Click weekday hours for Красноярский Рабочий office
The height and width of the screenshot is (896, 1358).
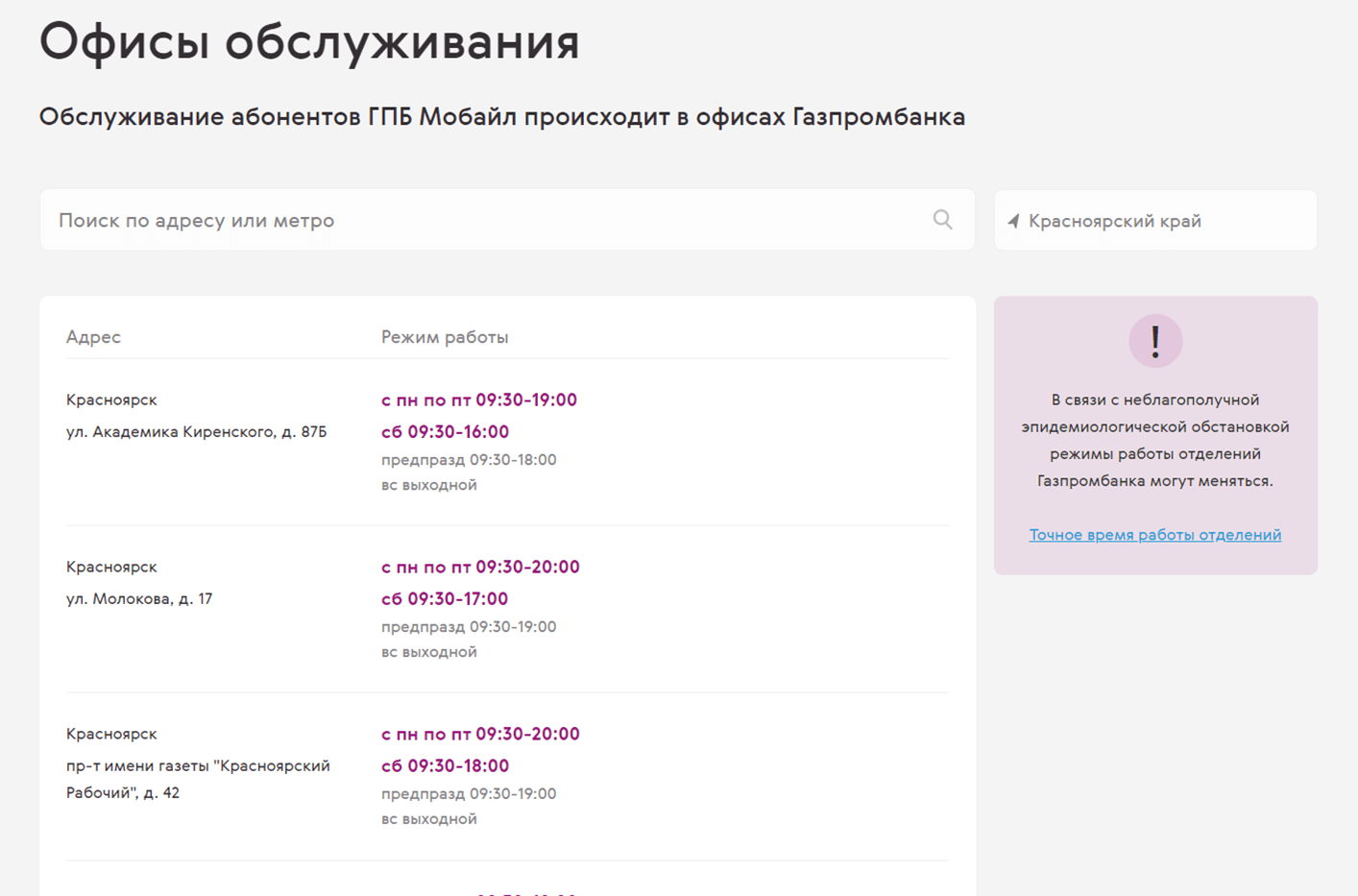(x=480, y=734)
